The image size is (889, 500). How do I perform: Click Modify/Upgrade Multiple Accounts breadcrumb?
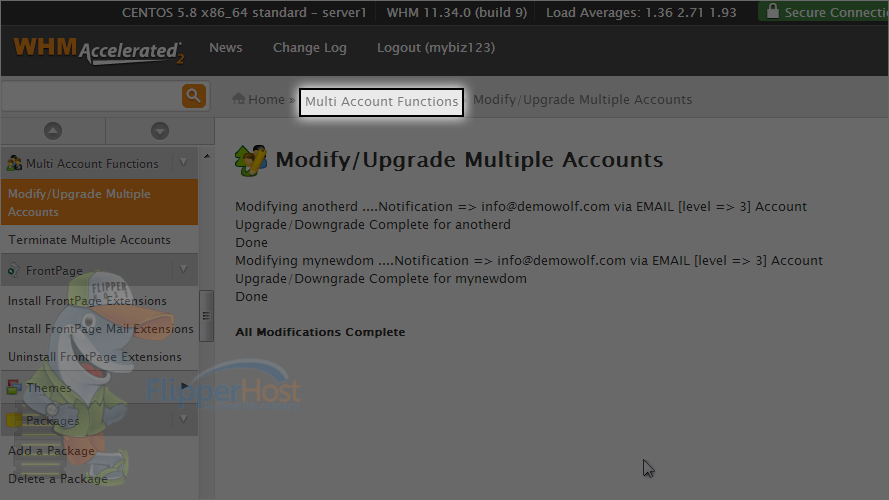point(582,100)
